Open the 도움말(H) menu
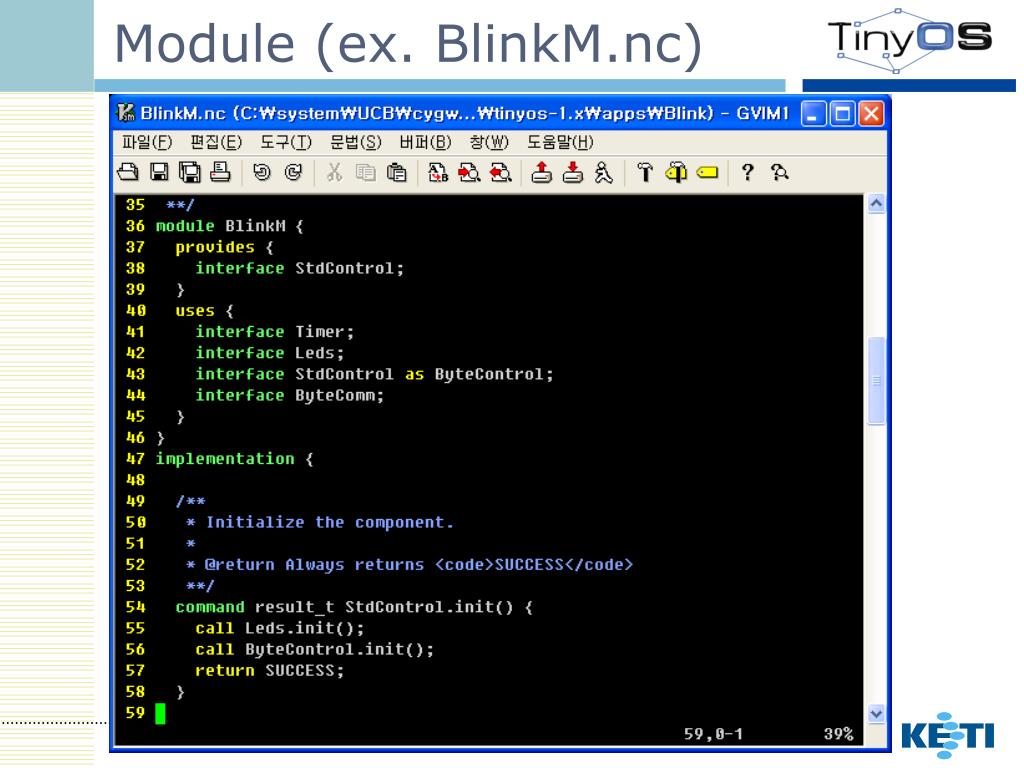Screen dimensions: 1024x768 (560, 142)
